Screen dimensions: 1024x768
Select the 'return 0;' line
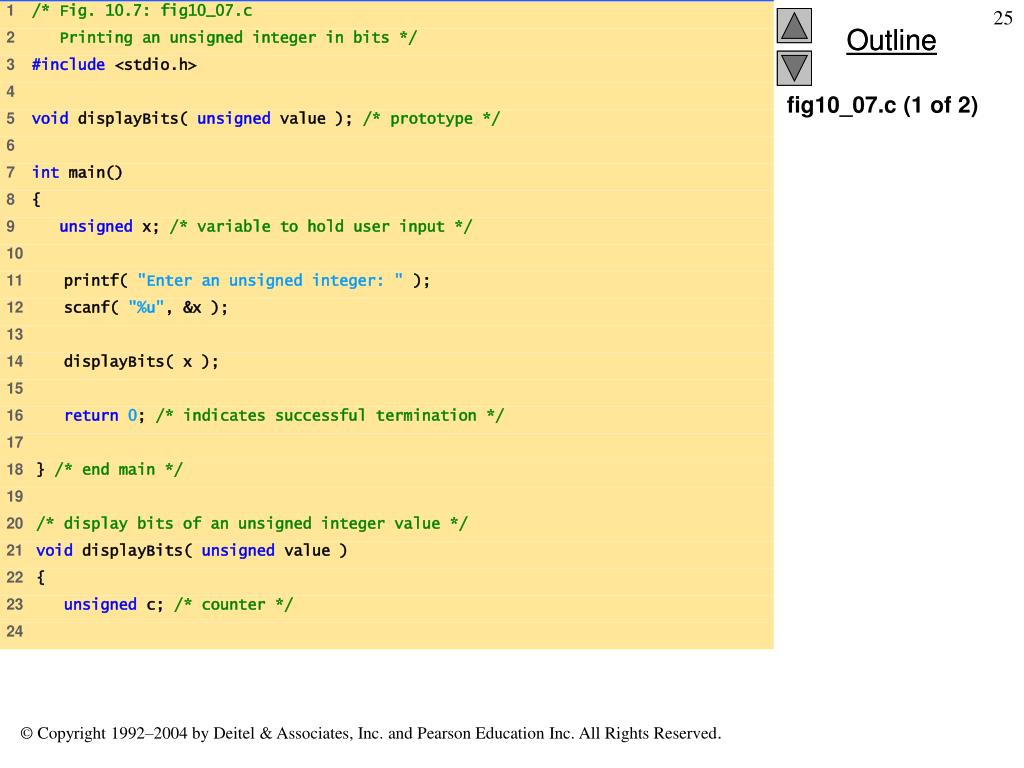pos(284,415)
